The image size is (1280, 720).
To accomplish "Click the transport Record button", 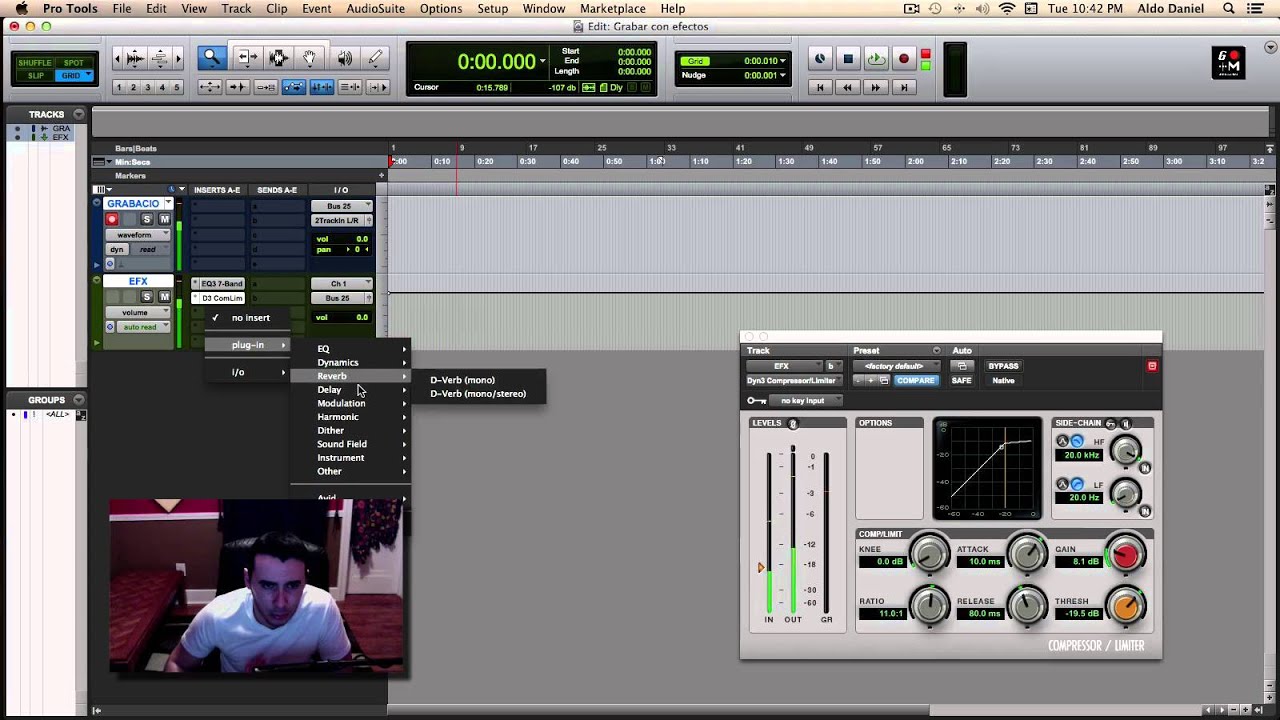I will point(903,59).
